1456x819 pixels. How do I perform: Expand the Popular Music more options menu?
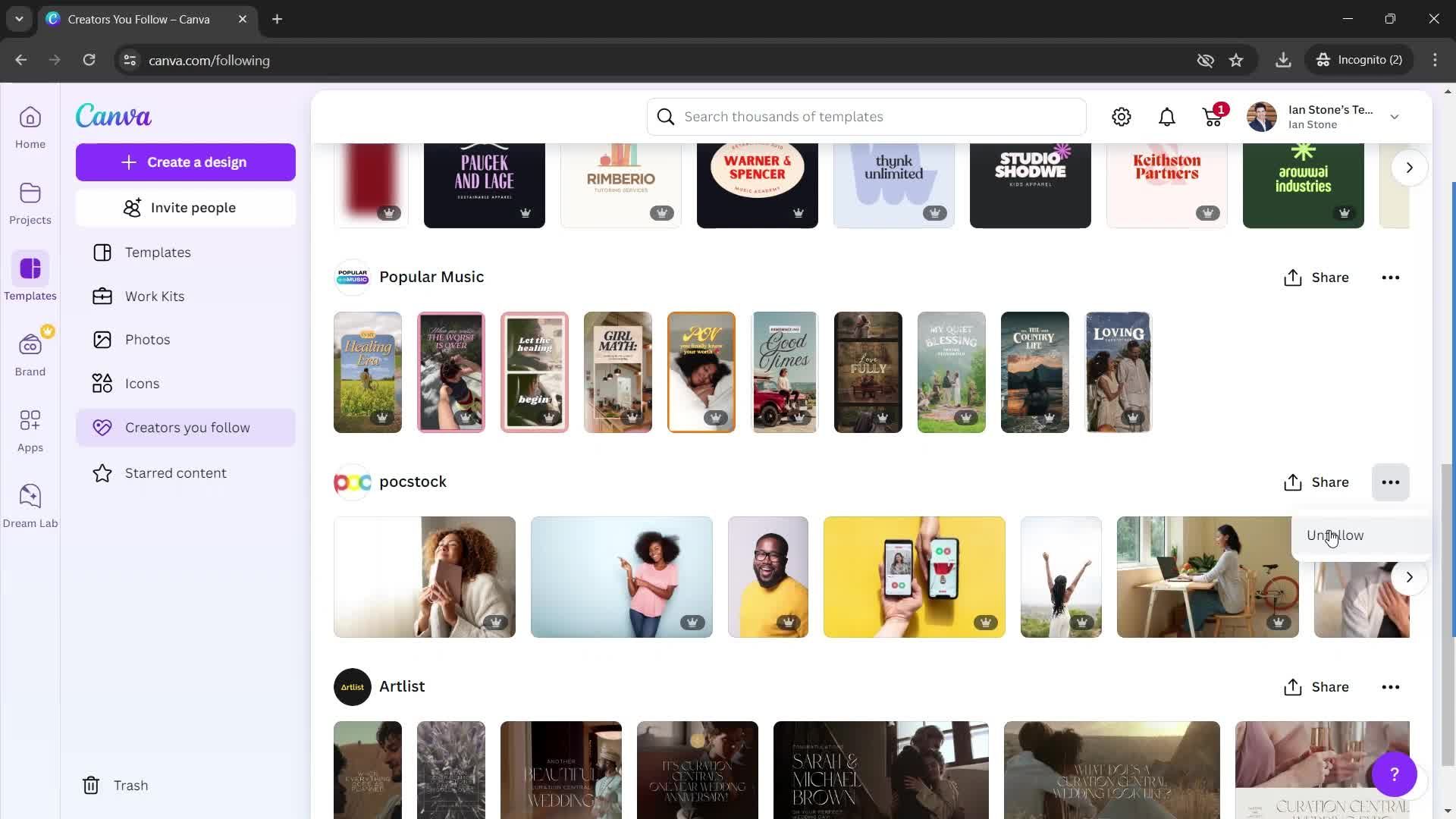1391,277
